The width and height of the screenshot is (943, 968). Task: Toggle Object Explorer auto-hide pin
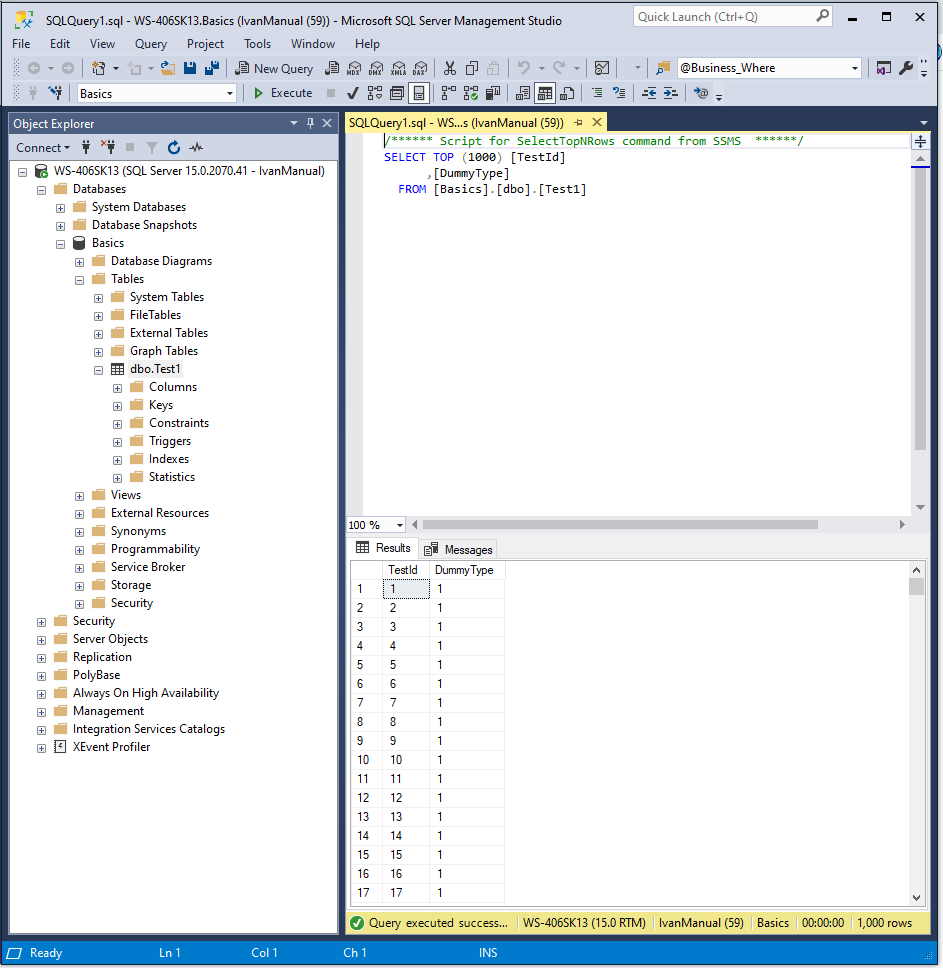tap(310, 123)
